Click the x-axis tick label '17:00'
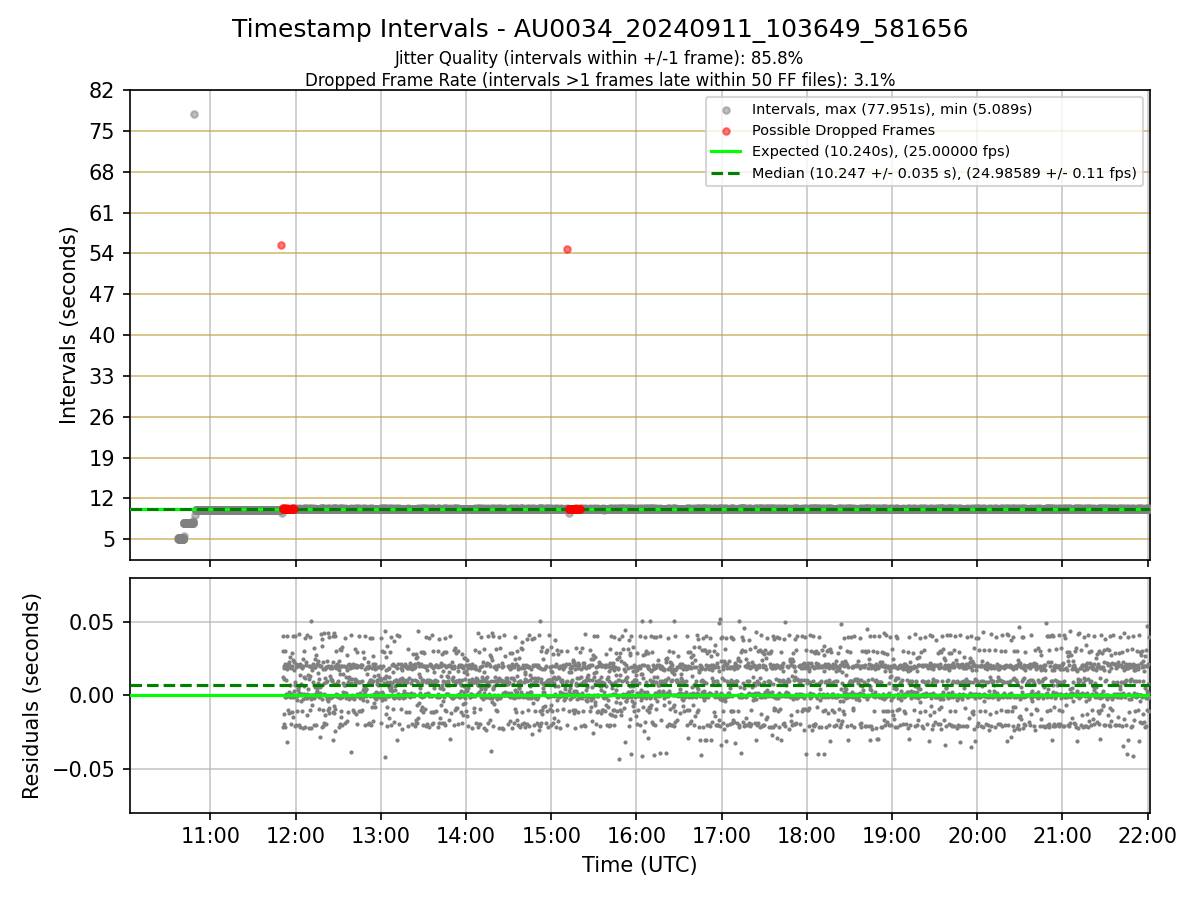 tap(722, 835)
